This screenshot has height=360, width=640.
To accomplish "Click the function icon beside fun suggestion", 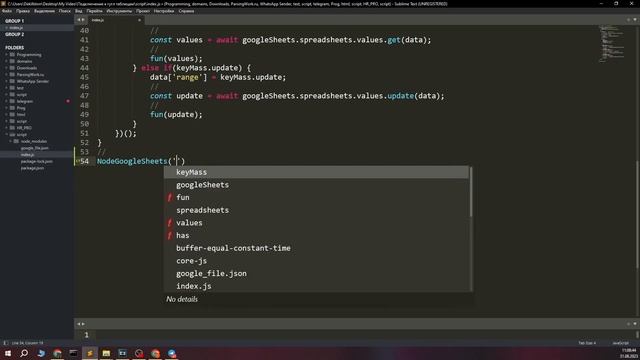I will 169,198.
